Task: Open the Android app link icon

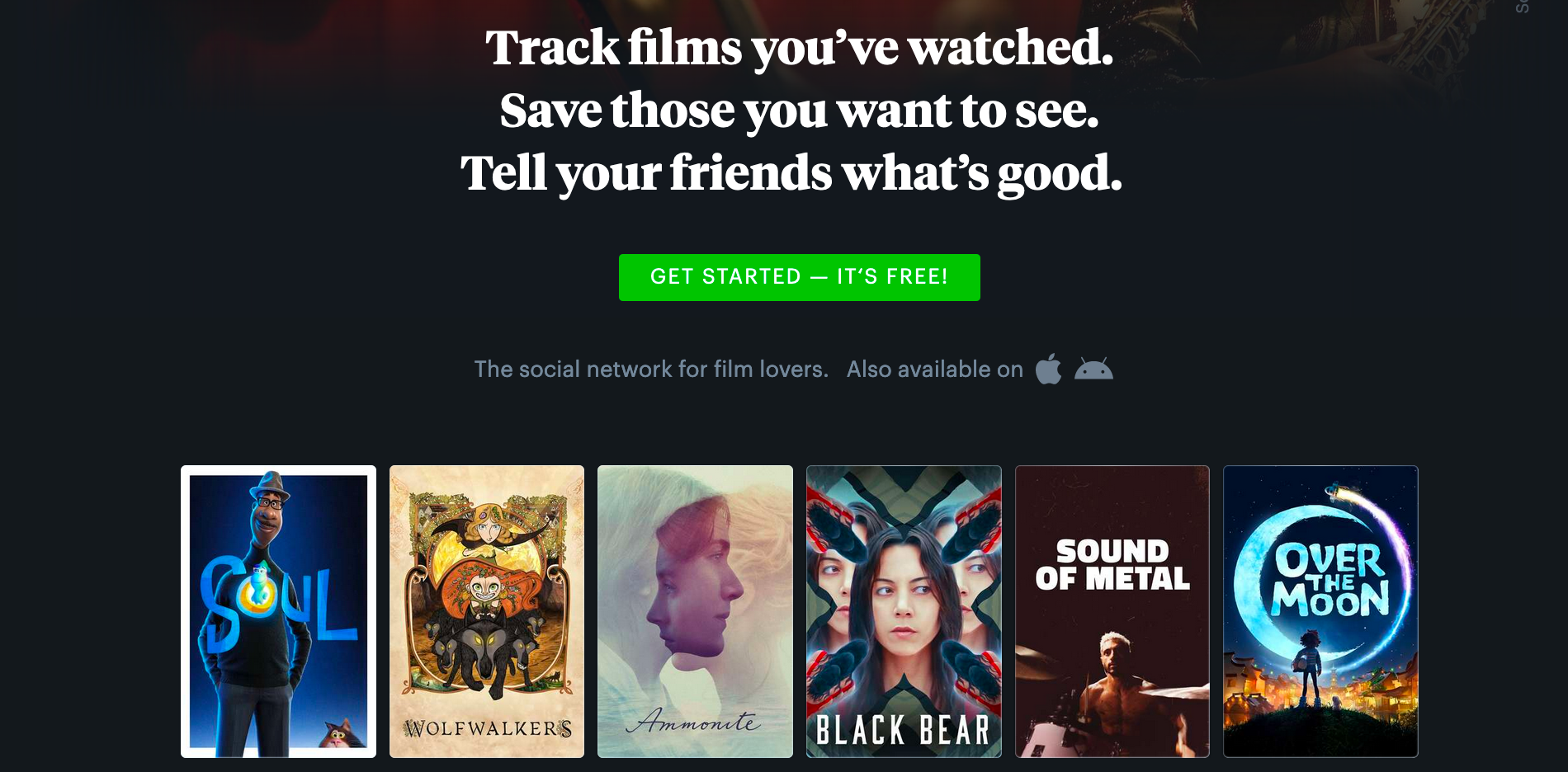Action: click(x=1093, y=370)
